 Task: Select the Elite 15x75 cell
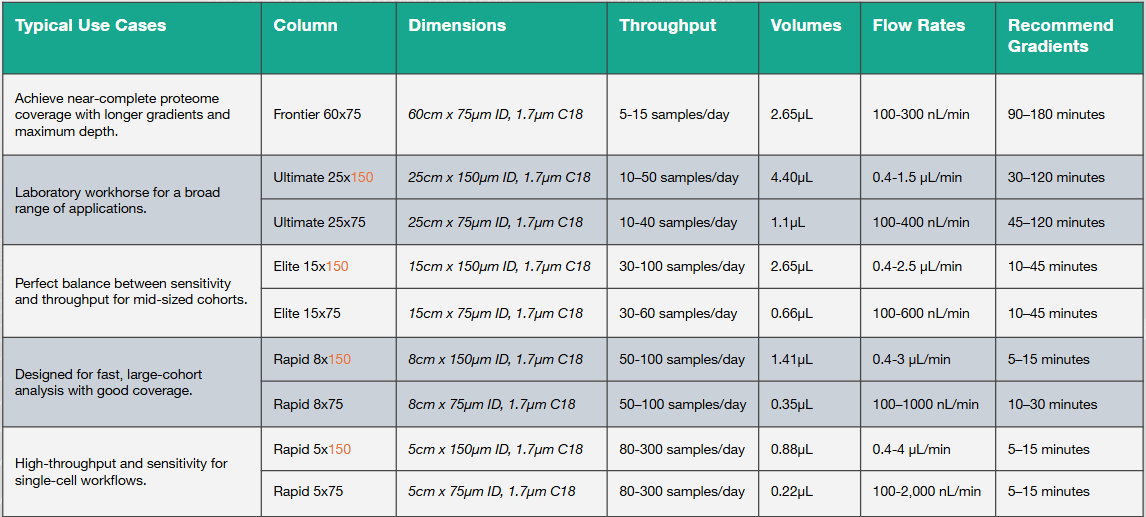point(307,313)
